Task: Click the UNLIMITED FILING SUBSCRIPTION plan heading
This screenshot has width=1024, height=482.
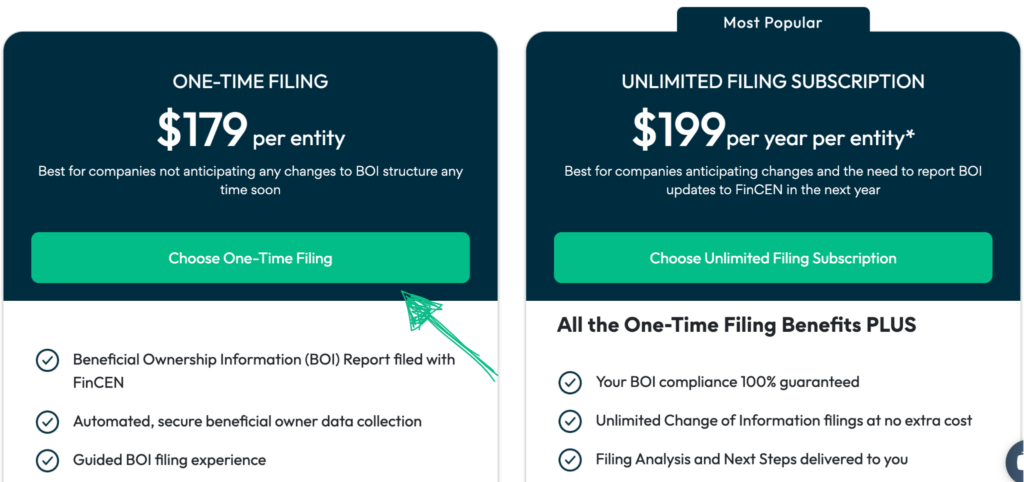Action: point(773,82)
